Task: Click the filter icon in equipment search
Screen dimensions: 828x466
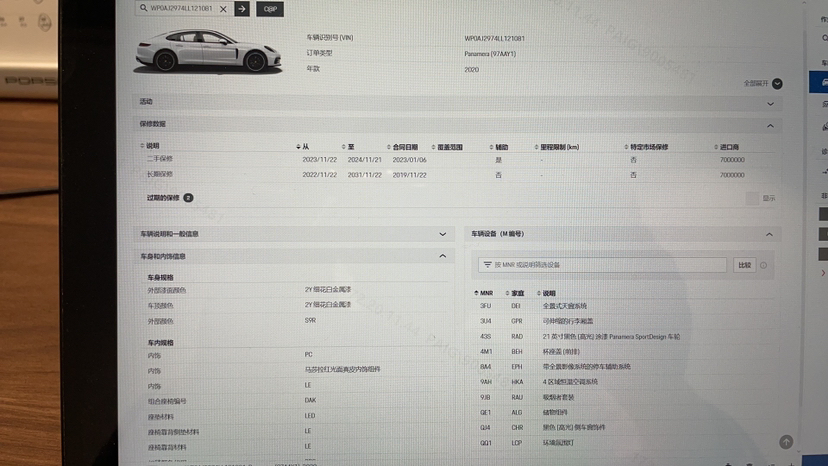Action: [x=487, y=265]
